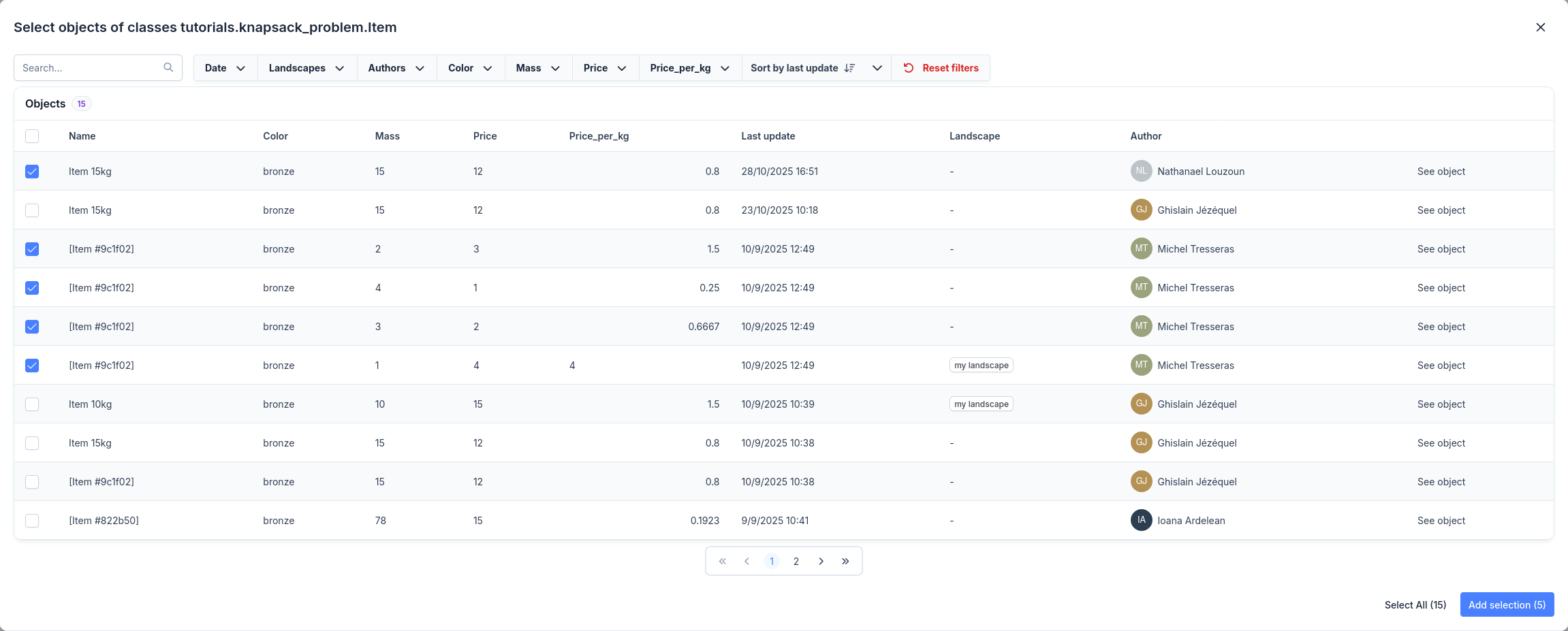
Task: Click Nathanael Louzoun's NL avatar
Action: tap(1141, 172)
